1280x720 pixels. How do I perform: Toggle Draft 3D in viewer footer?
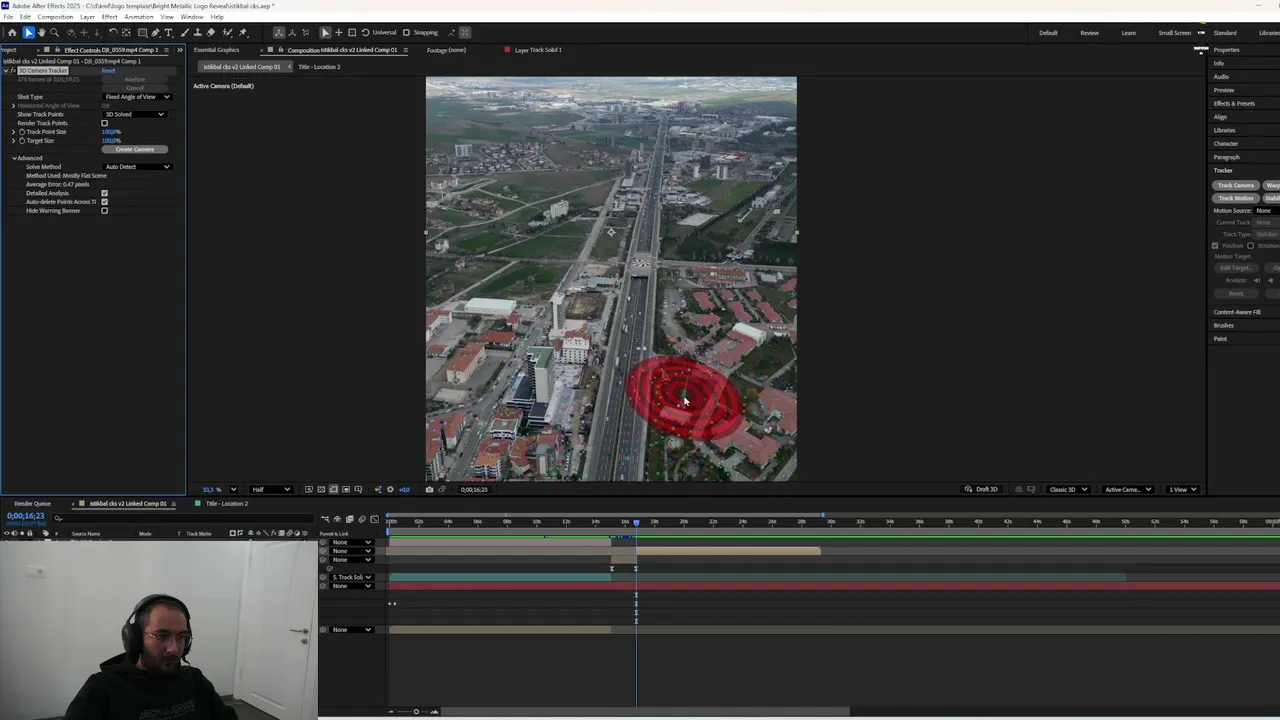pos(981,489)
